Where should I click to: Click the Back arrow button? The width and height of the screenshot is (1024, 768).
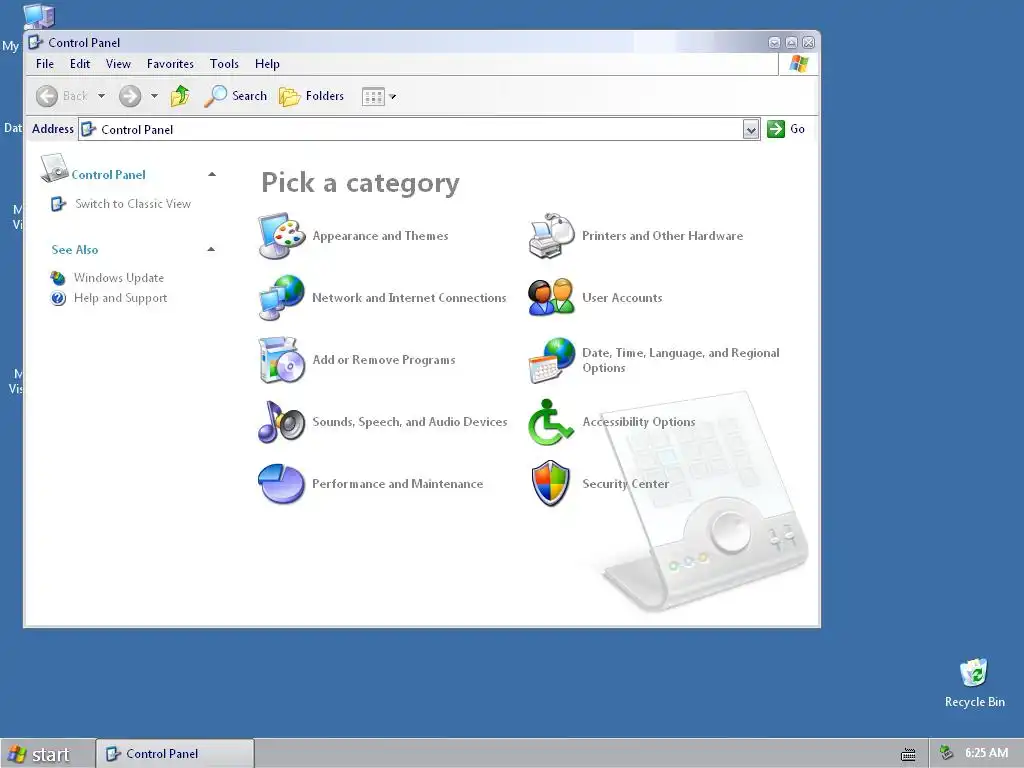click(x=47, y=96)
